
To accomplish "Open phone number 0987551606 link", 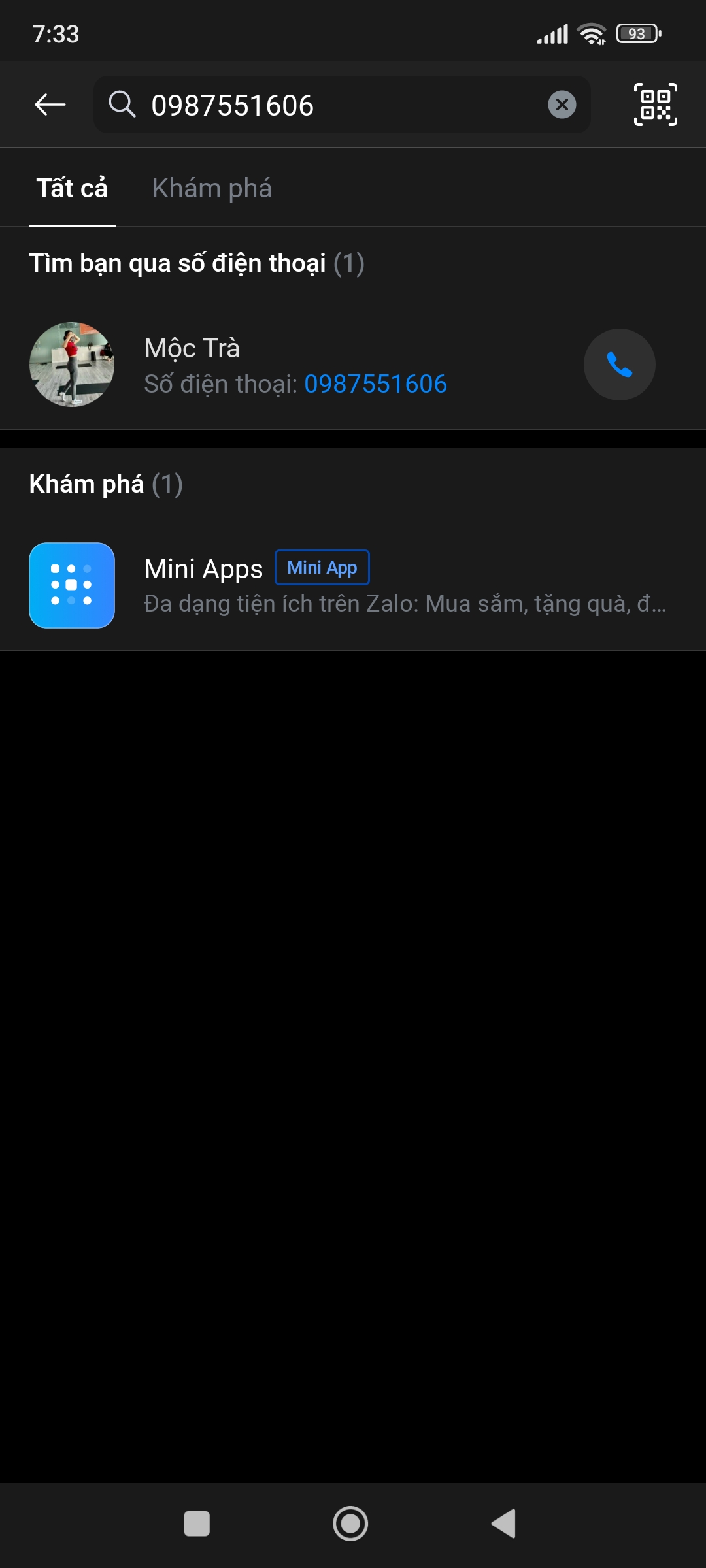I will [x=376, y=384].
